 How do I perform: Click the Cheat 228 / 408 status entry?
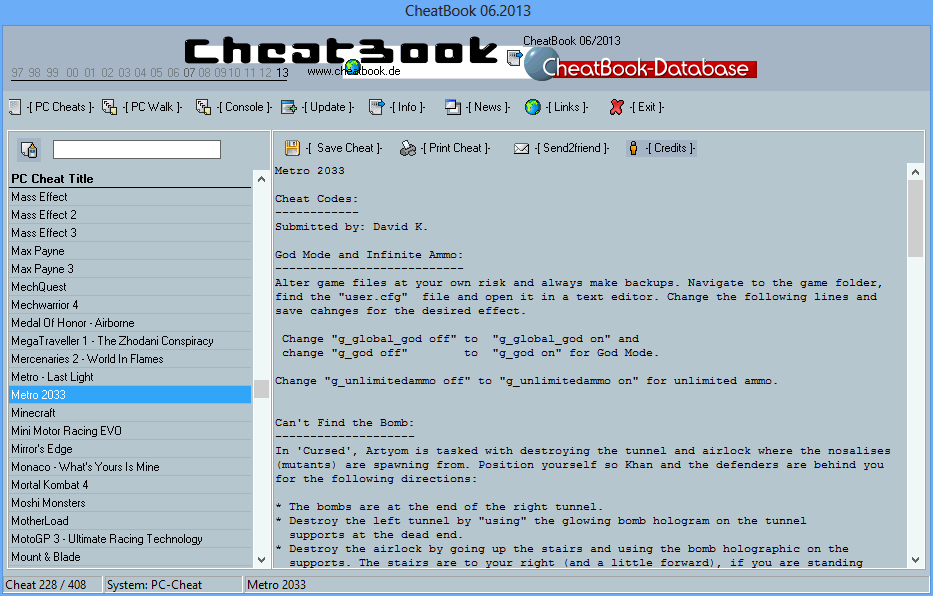pos(52,585)
